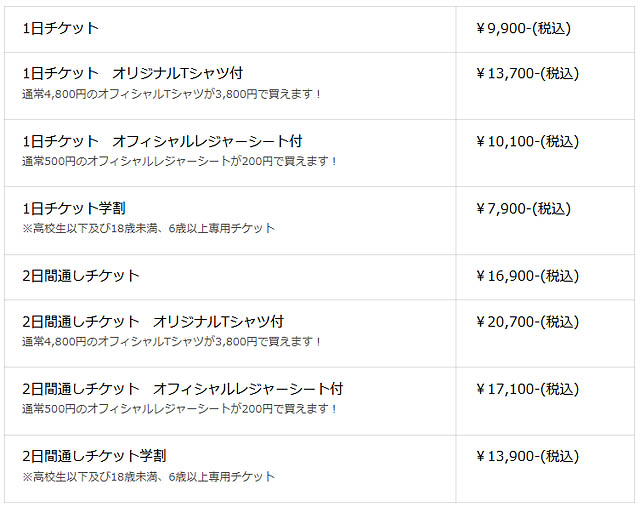Select the ¥20,700 price cell
The height and width of the screenshot is (507, 640).
tap(527, 321)
